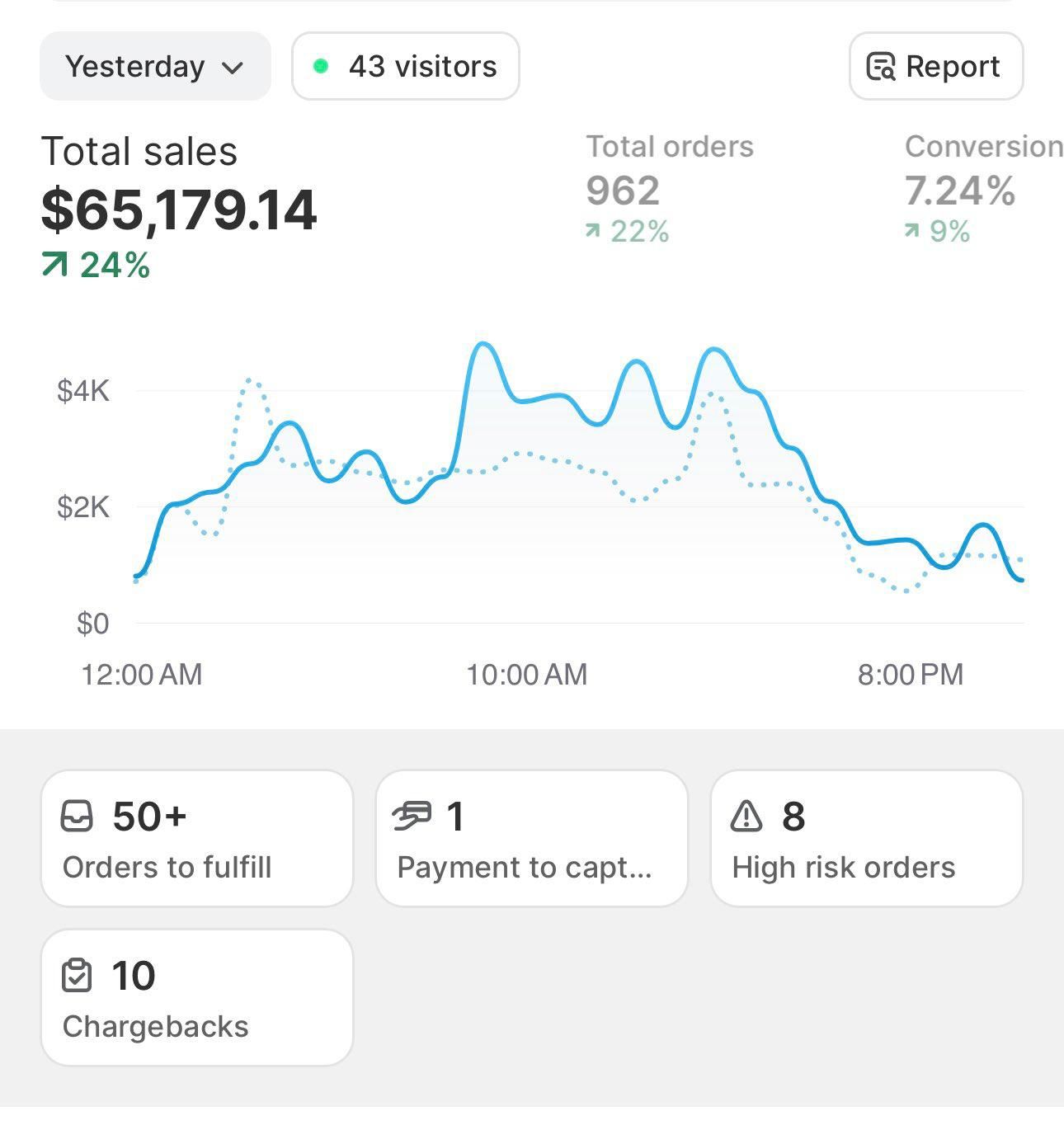
Task: Select the Total sales amount $65,179.14
Action: click(x=179, y=209)
